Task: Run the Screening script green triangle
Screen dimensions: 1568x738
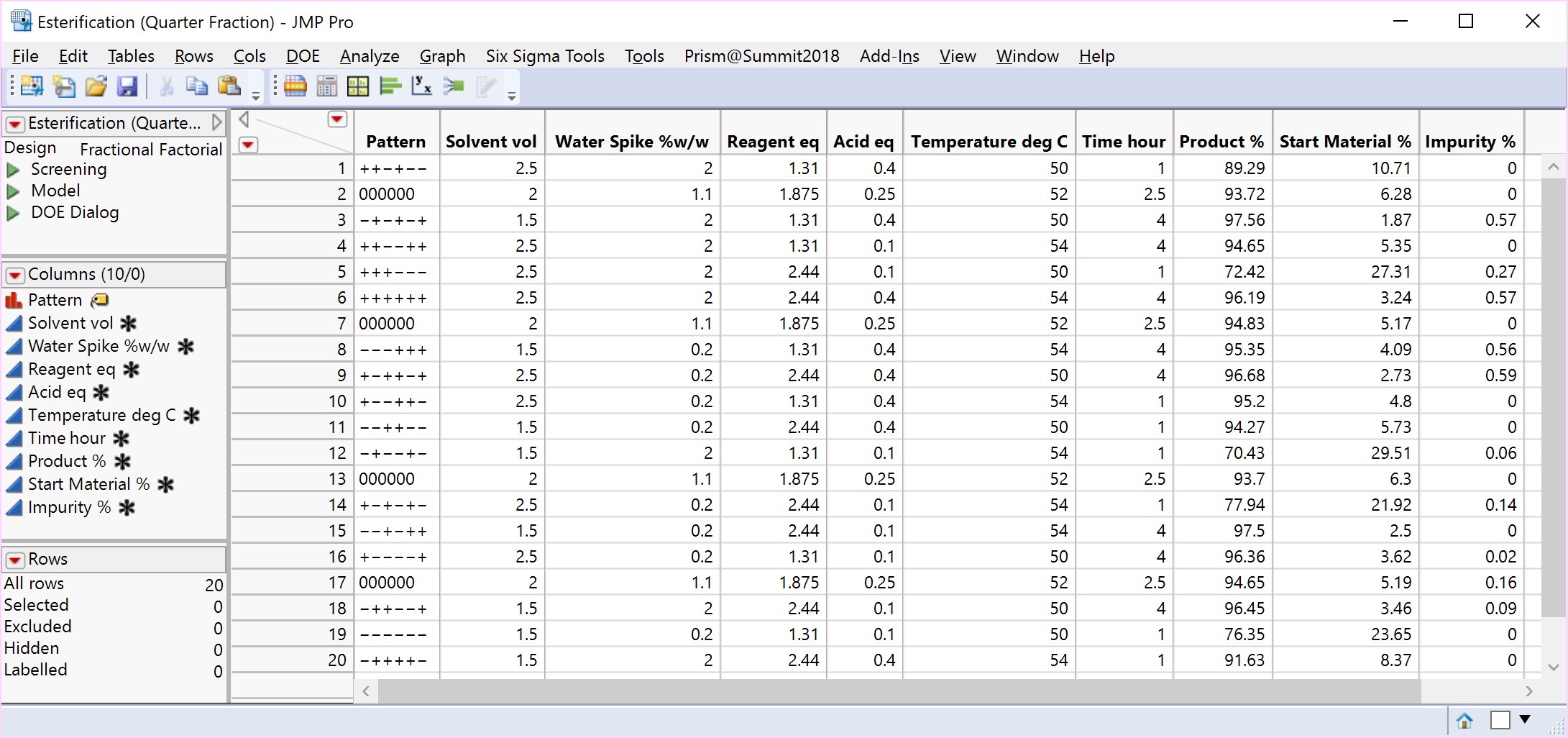Action: click(13, 170)
